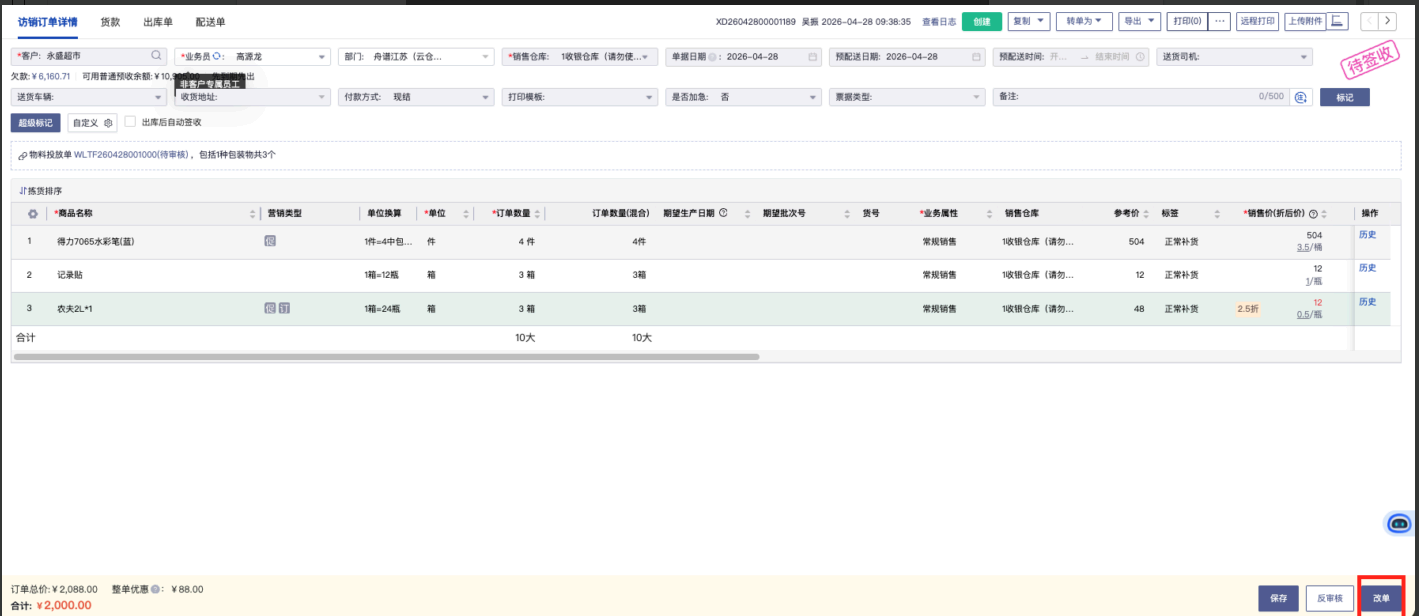Switch to 出库单 tab
The image size is (1419, 616).
pos(158,21)
